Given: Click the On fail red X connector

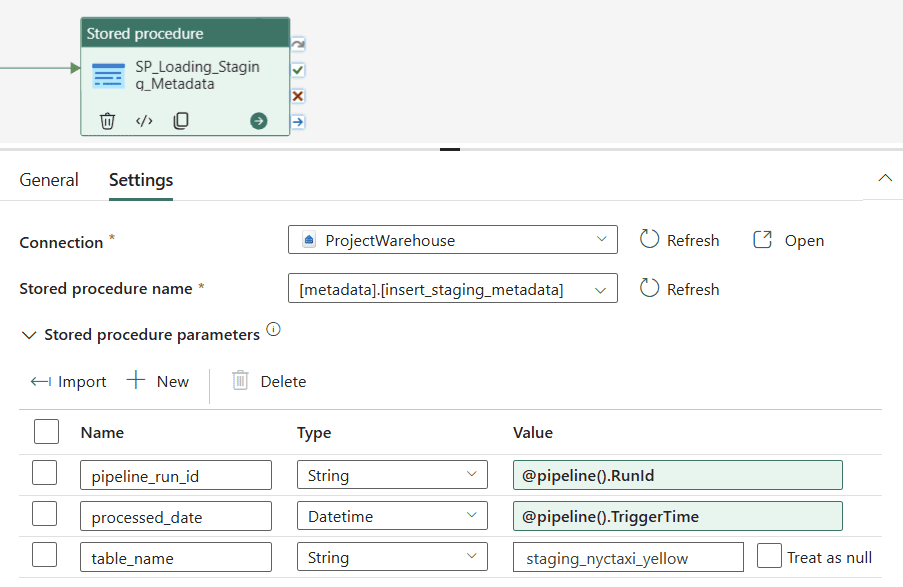Looking at the screenshot, I should [298, 96].
